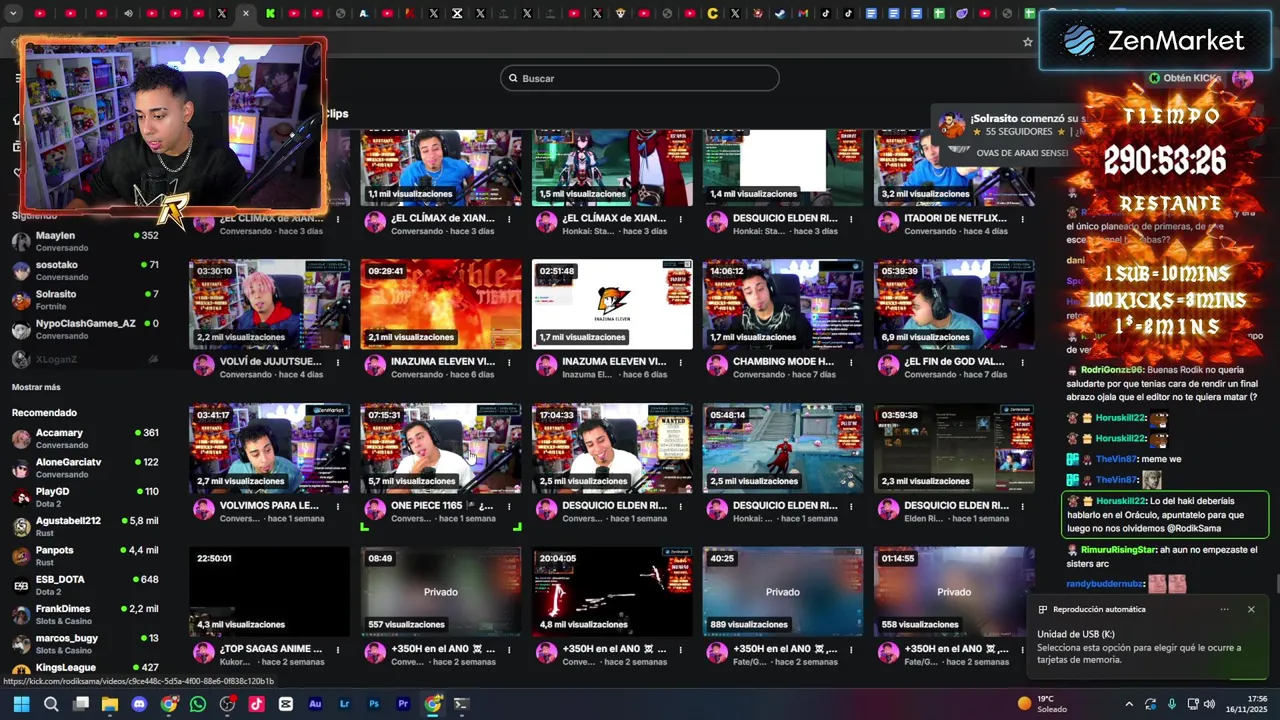
Task: Launch File Explorer from taskbar
Action: (x=110, y=704)
